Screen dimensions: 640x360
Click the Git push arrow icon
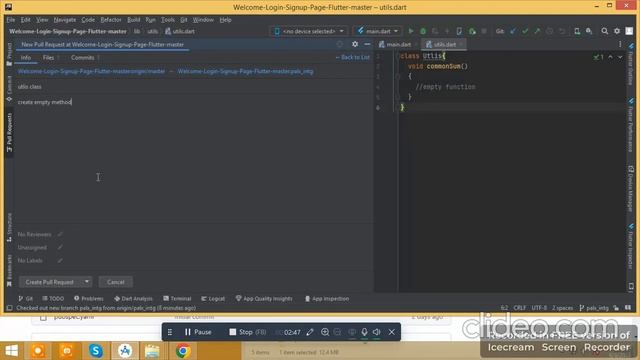[537, 31]
